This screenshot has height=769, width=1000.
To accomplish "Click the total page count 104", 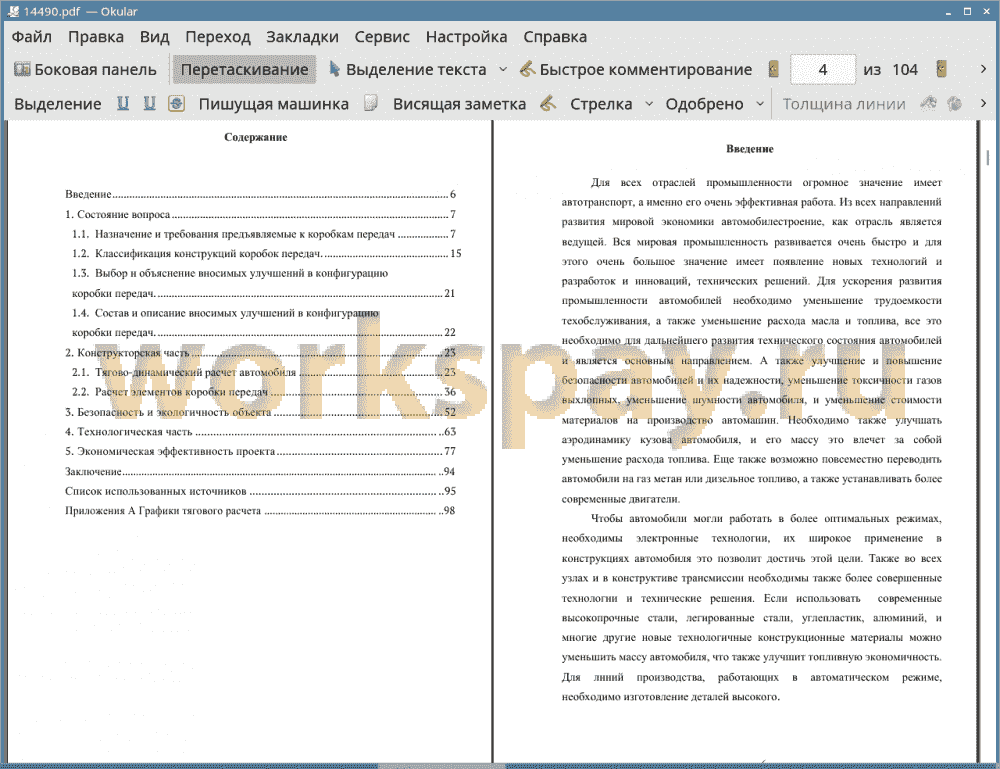I will (x=904, y=70).
